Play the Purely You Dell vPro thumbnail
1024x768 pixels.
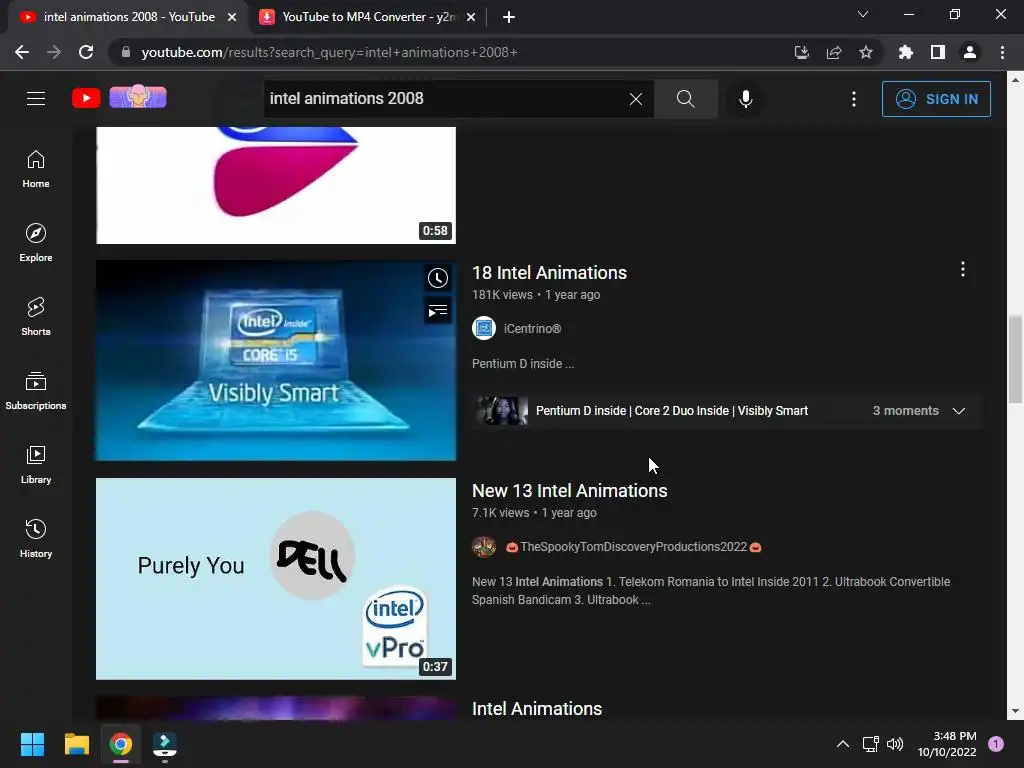(276, 579)
